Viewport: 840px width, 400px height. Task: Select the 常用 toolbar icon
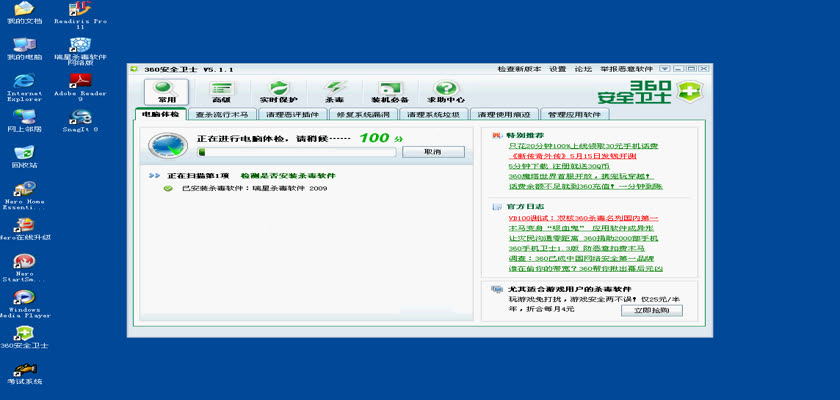[x=166, y=92]
